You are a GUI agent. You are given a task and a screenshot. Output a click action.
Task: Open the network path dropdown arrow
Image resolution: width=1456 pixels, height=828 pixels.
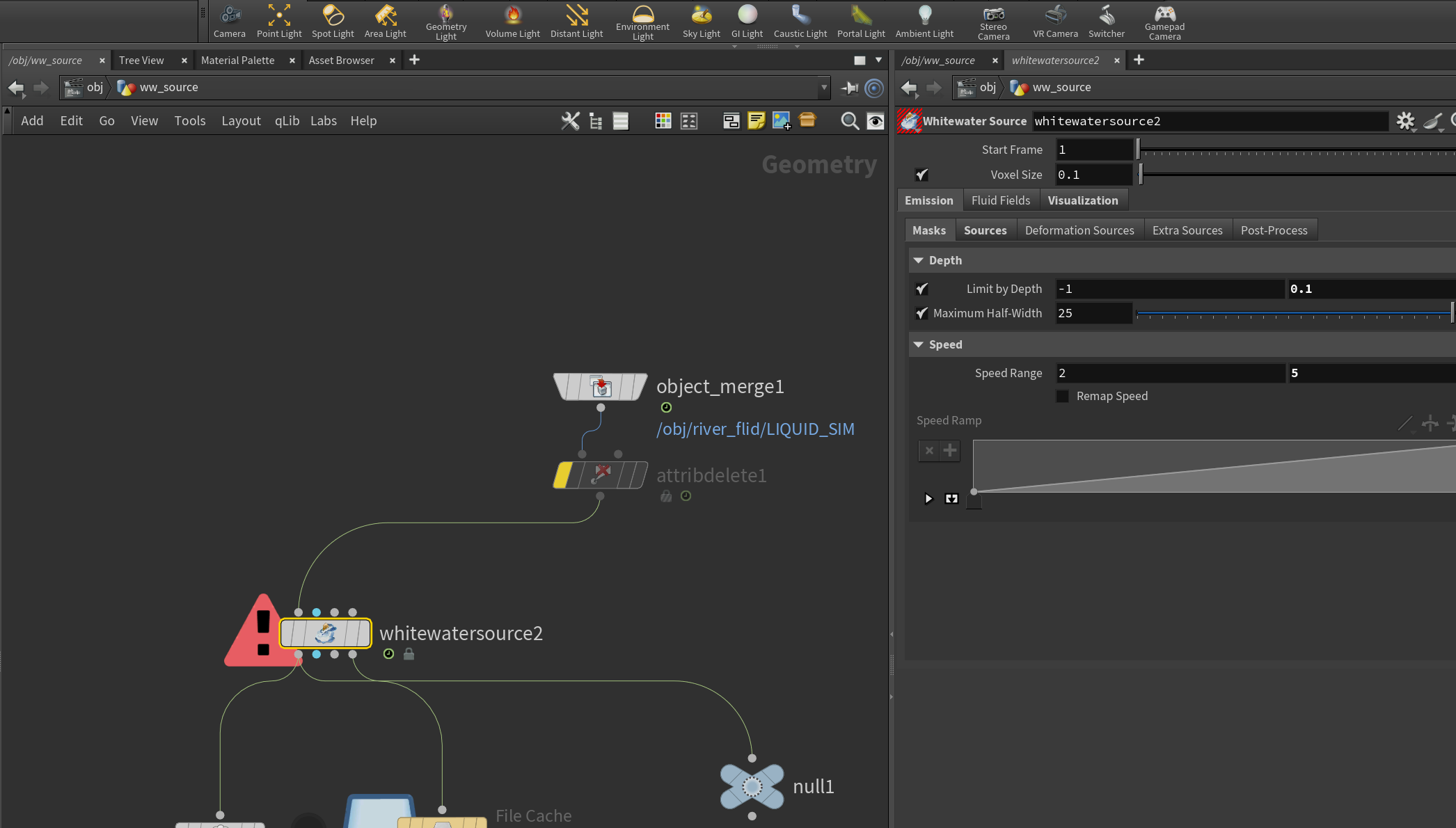tap(824, 88)
